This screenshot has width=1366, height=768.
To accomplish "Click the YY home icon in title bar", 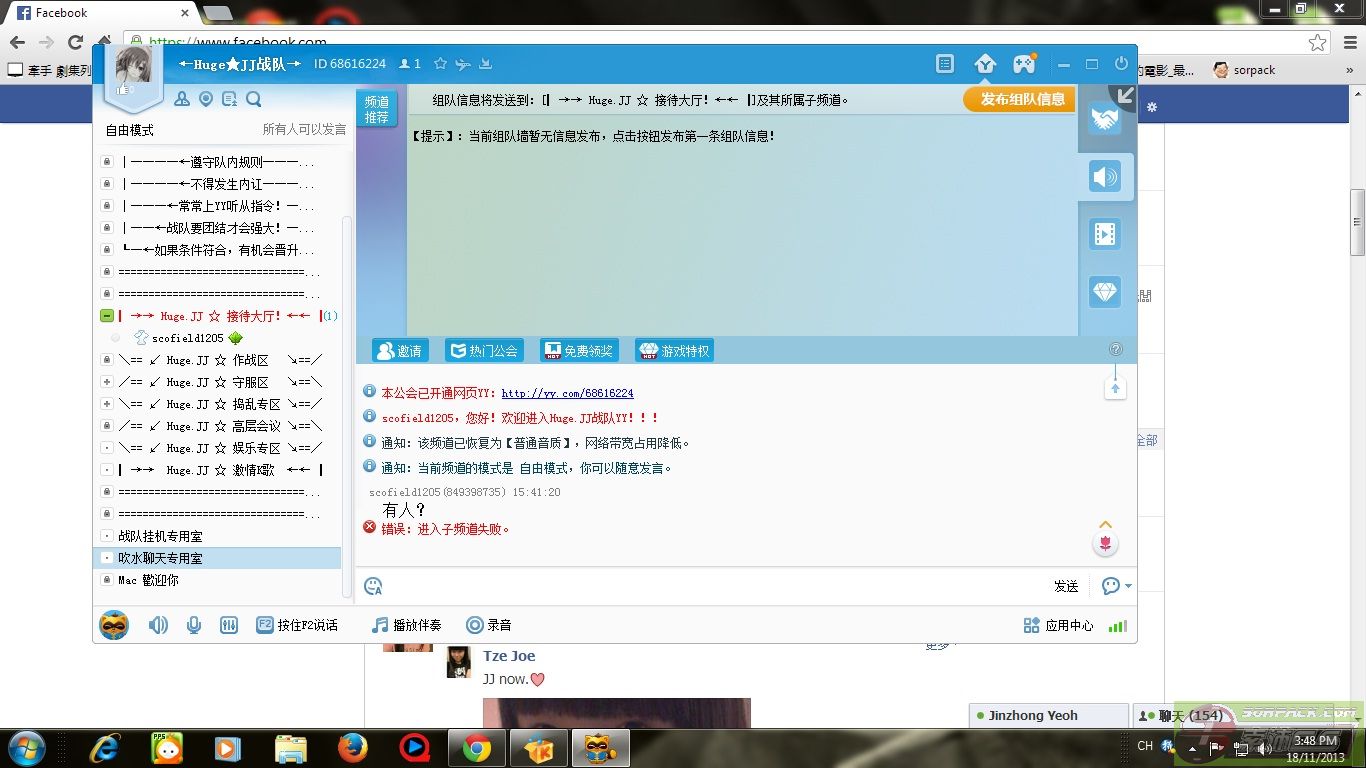I will click(x=985, y=63).
